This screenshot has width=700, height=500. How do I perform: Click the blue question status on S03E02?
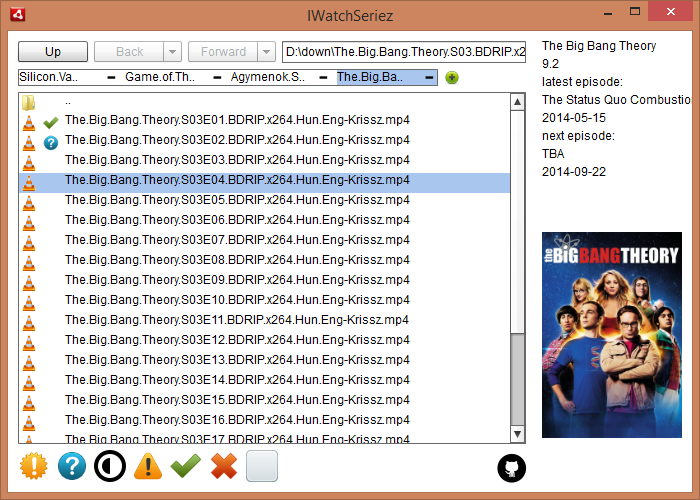(x=51, y=143)
